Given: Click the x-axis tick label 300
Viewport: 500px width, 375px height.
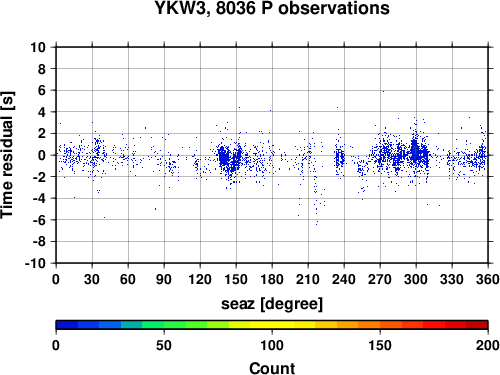Looking at the screenshot, I should (x=416, y=279).
